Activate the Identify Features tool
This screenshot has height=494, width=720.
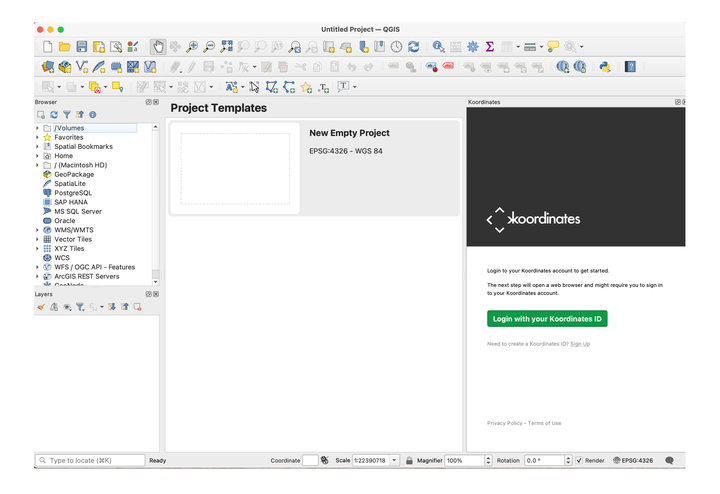click(x=439, y=46)
